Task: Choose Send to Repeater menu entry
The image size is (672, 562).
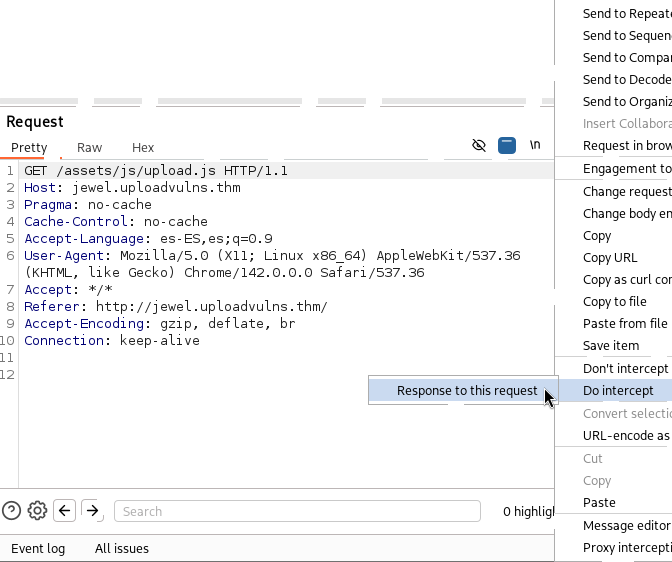Action: point(613,14)
